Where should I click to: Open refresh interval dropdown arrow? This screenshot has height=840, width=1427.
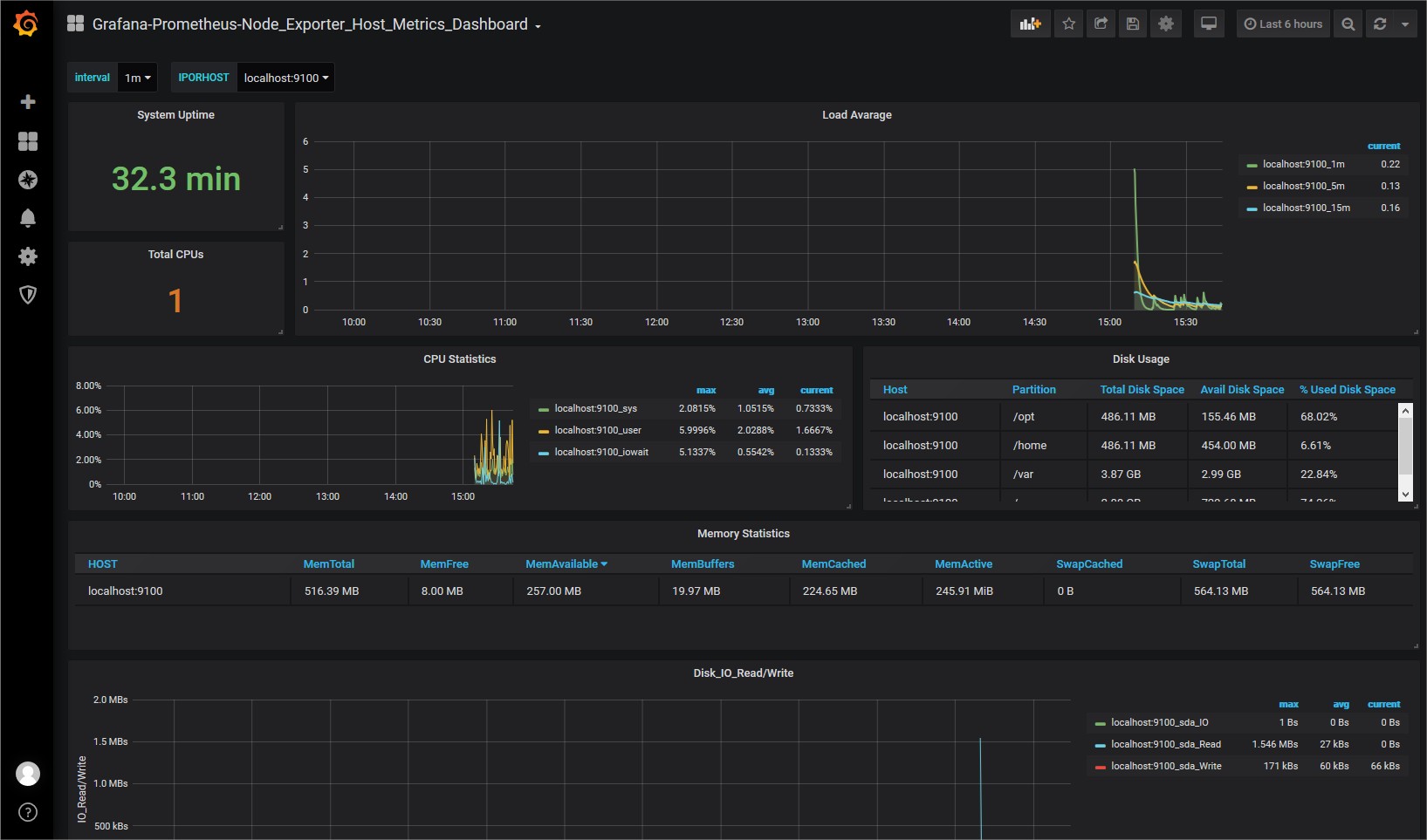(x=1405, y=24)
